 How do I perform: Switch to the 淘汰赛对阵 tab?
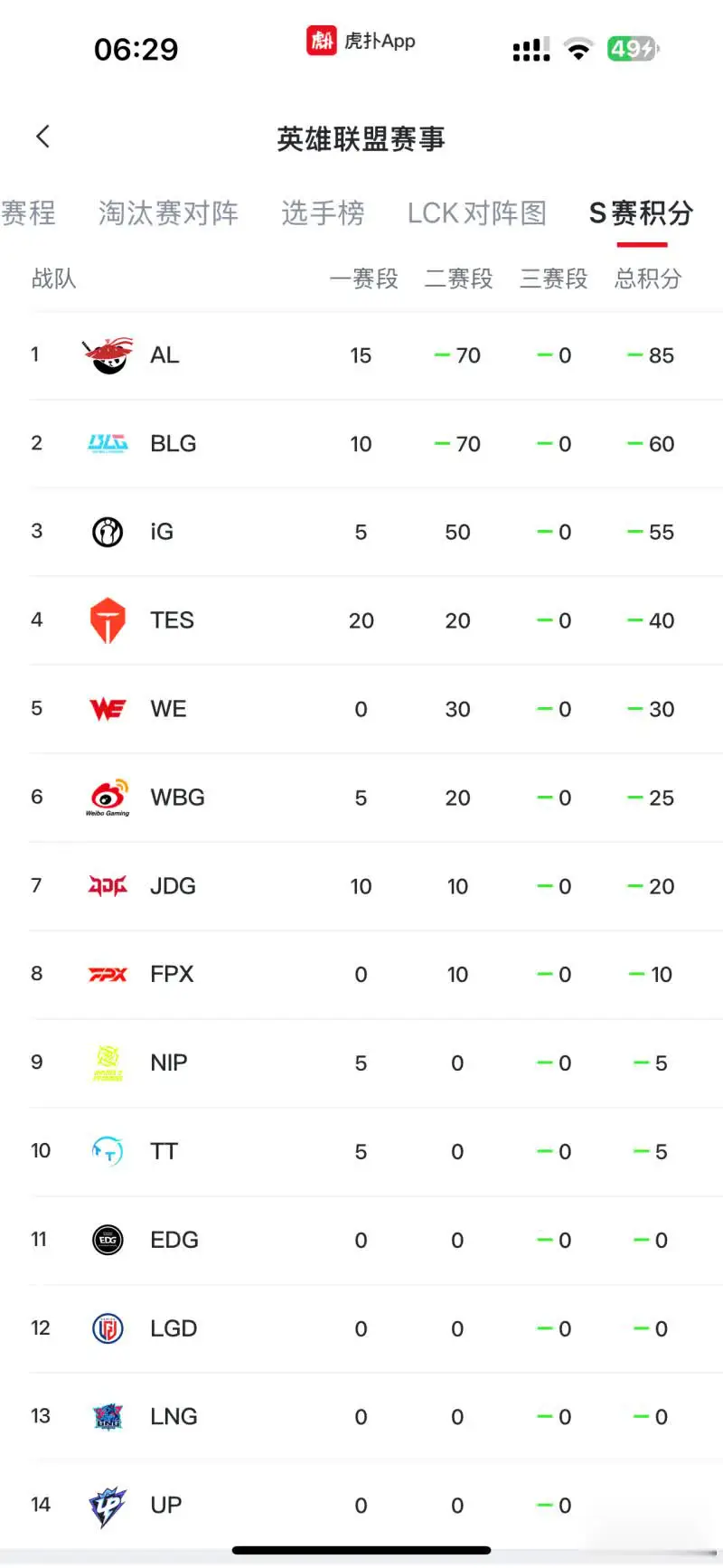[168, 213]
